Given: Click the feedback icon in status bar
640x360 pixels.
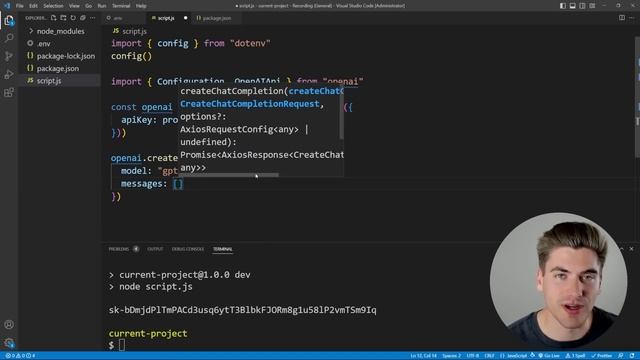Looking at the screenshot, I should [x=620, y=356].
